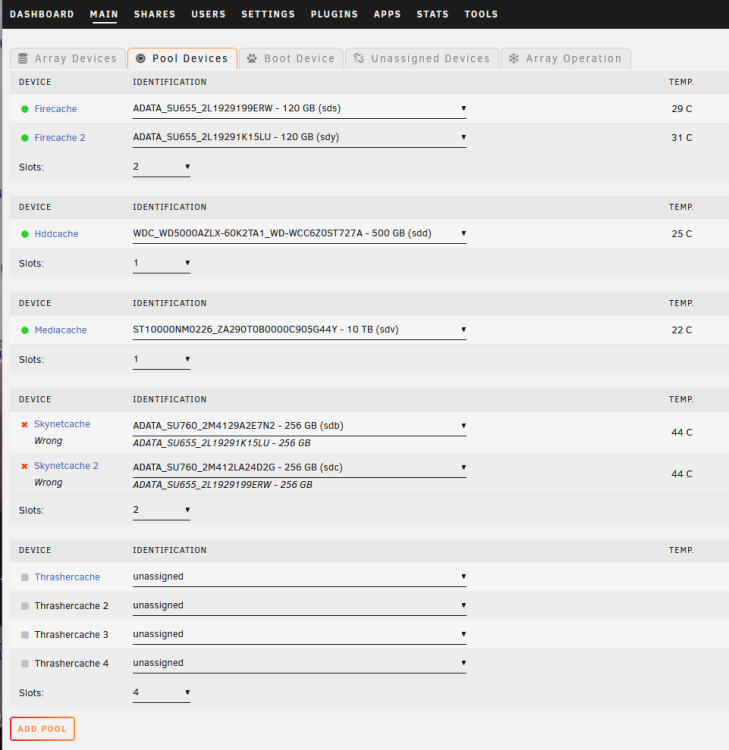Open the Apps menu
Viewport: 729px width, 750px height.
387,14
